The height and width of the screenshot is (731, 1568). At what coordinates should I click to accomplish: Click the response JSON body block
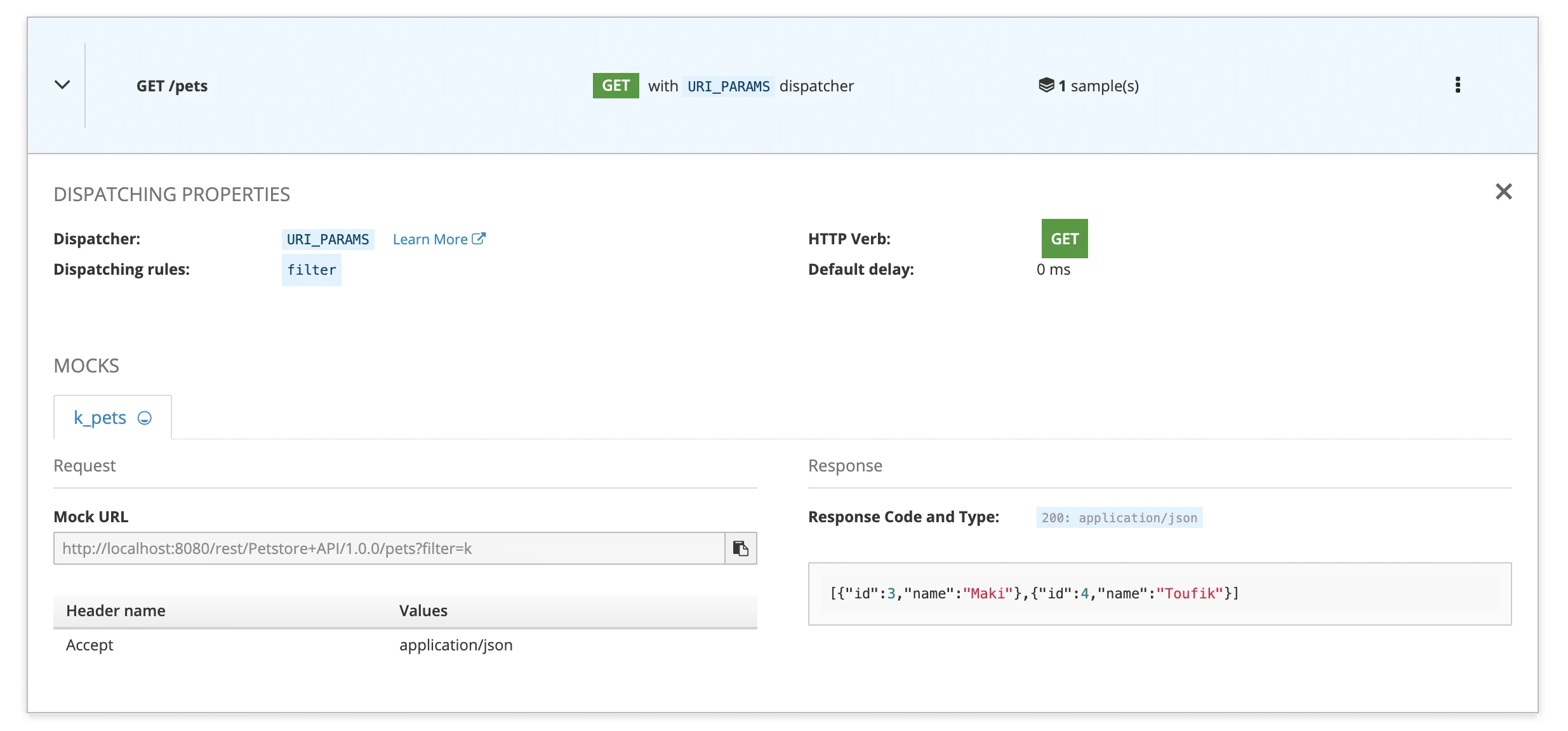click(1159, 593)
